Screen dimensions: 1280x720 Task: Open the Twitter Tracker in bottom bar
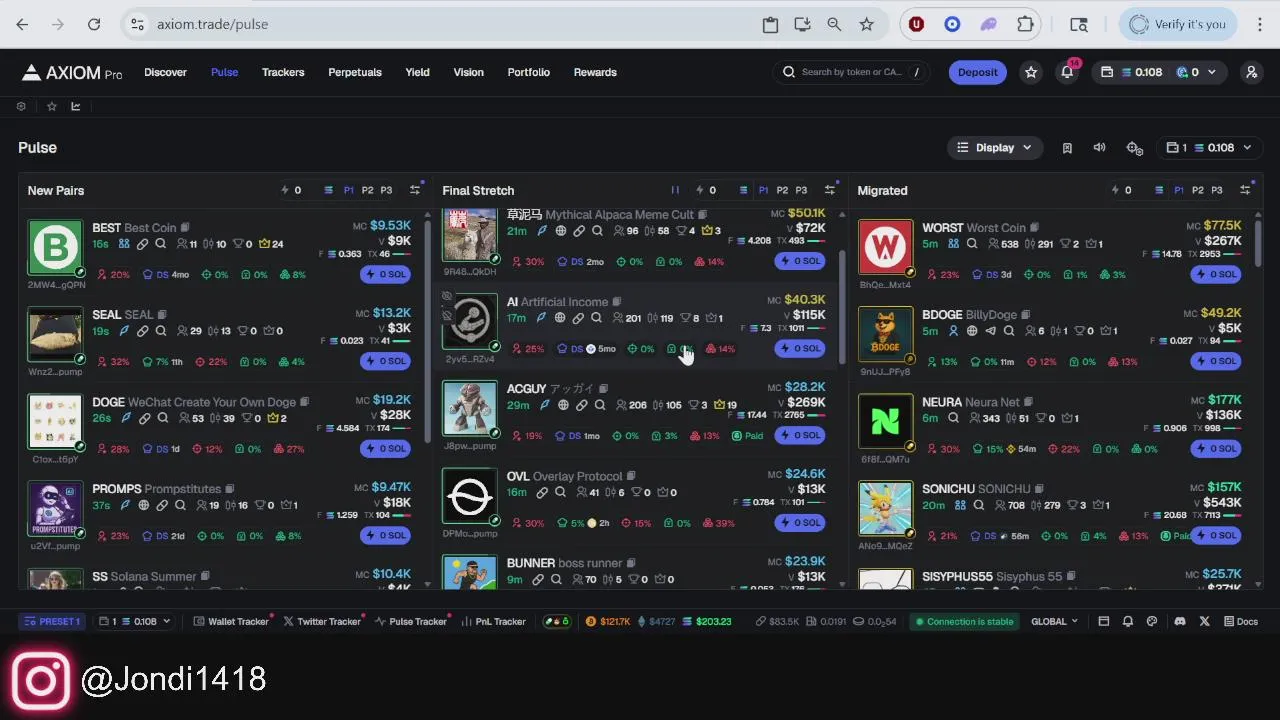pos(322,621)
